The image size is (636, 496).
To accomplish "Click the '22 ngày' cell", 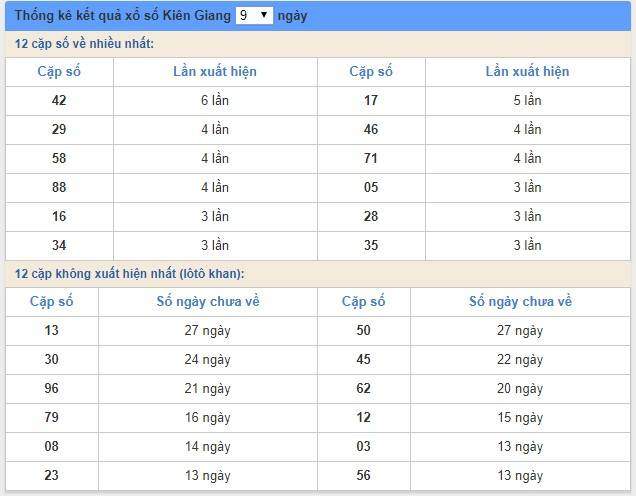I will (x=520, y=360).
